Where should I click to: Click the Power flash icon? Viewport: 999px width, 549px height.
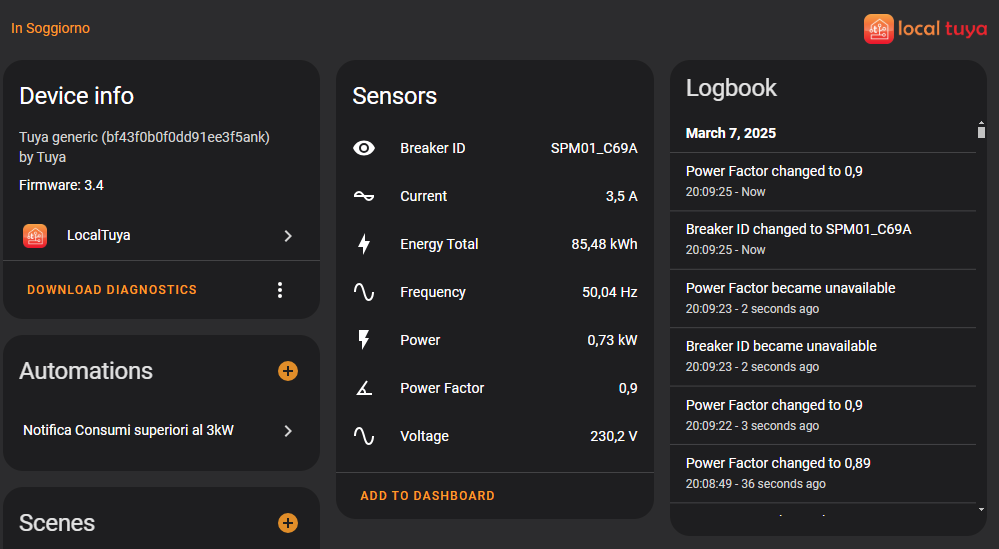tap(364, 340)
